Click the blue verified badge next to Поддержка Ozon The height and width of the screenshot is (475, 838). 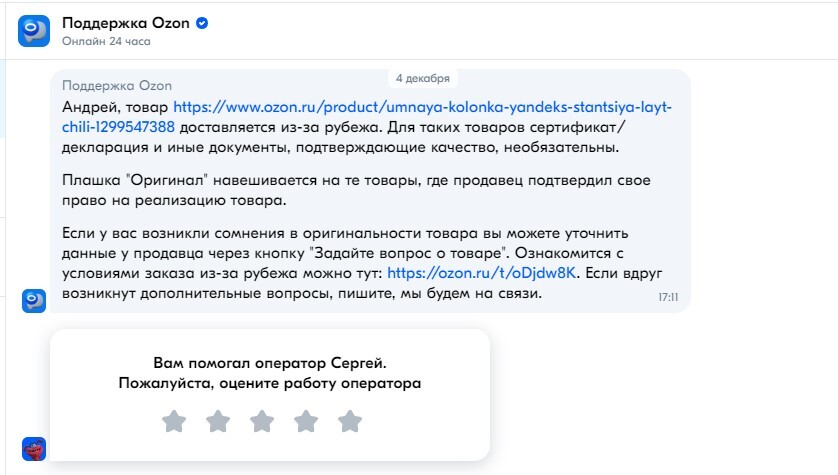[201, 23]
